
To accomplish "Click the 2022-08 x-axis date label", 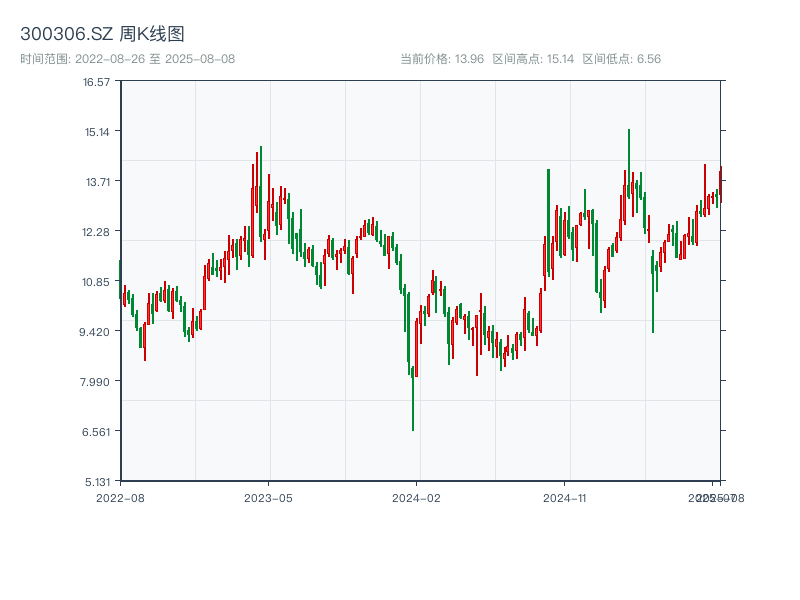I will click(120, 497).
